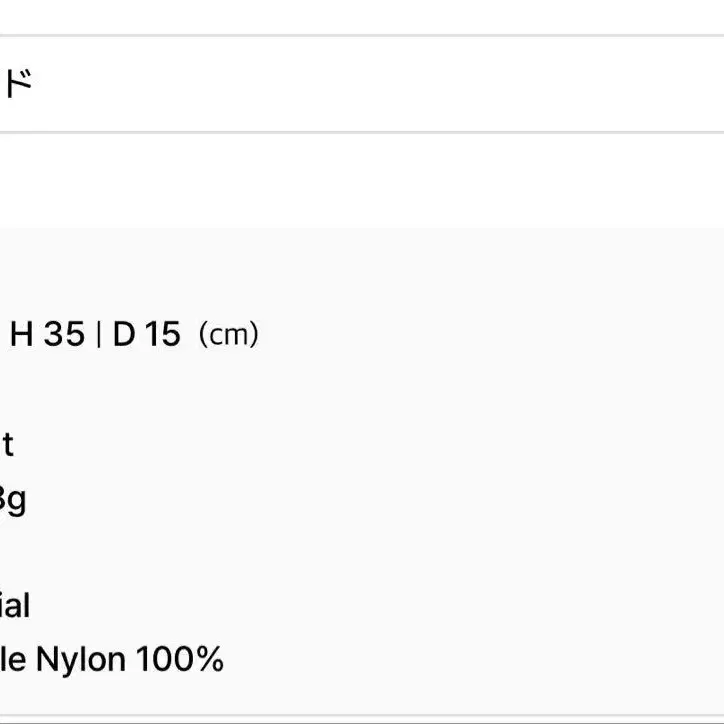Click the katakana ド text in row

coord(17,84)
